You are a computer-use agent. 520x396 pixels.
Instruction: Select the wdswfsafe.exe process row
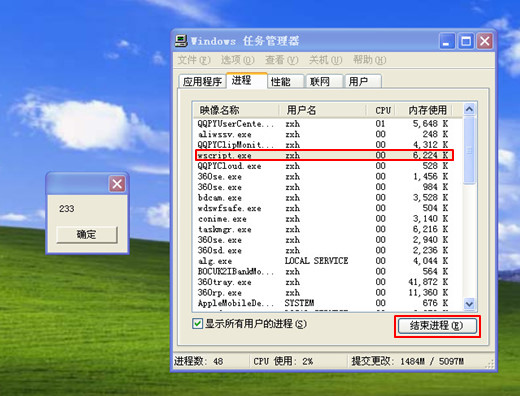click(x=324, y=208)
